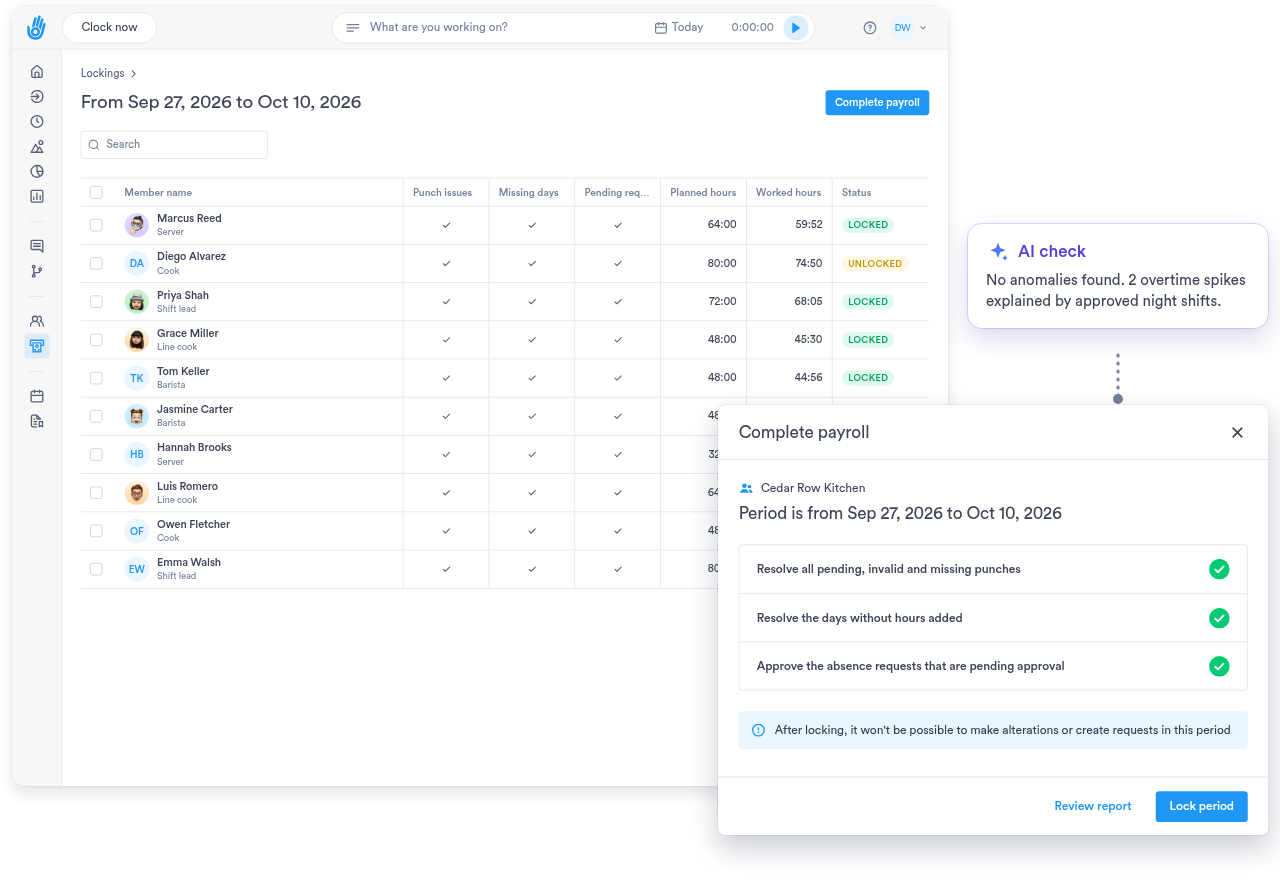Click the Lock period button
1280x880 pixels.
coord(1201,807)
